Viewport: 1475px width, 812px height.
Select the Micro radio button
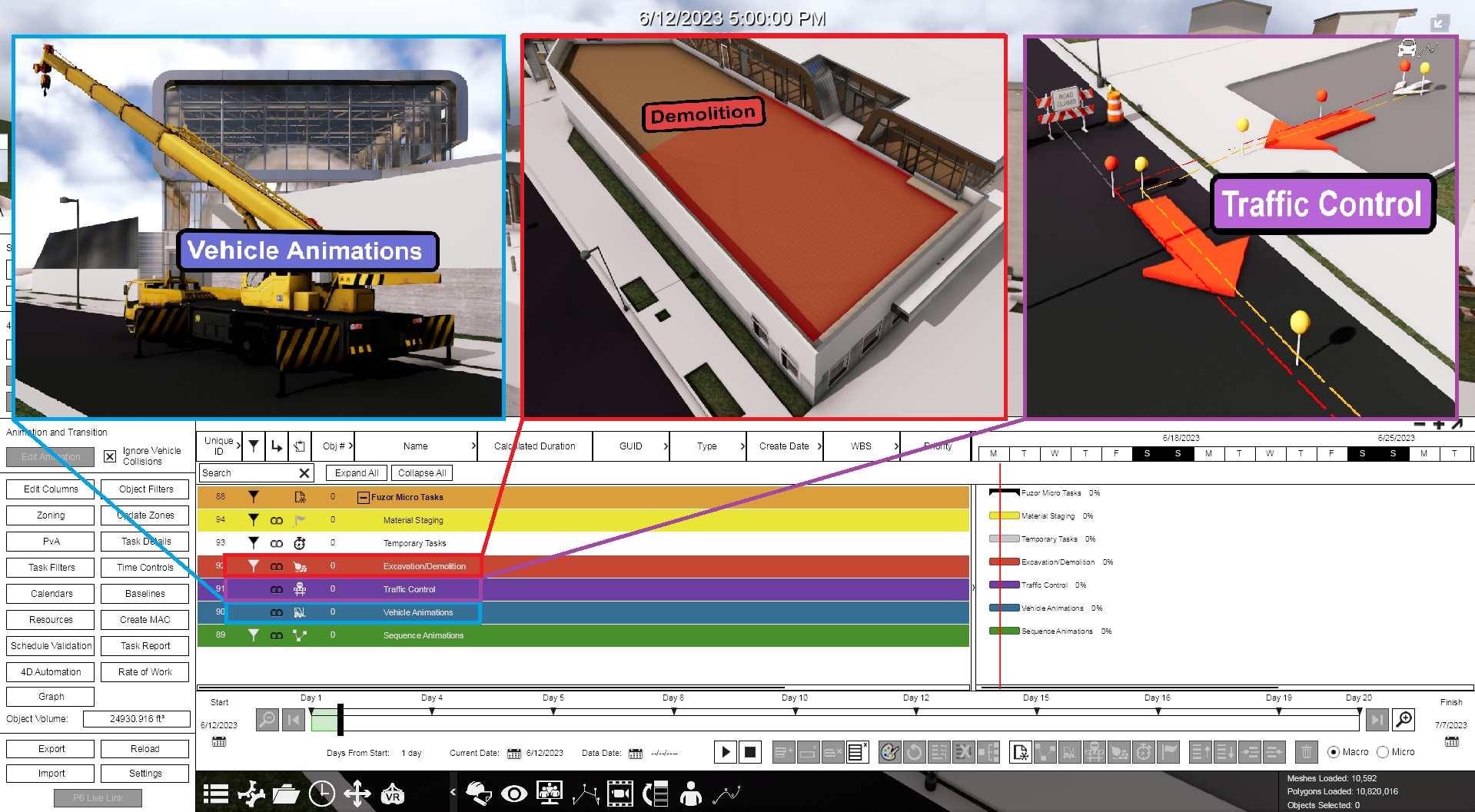click(x=1382, y=752)
